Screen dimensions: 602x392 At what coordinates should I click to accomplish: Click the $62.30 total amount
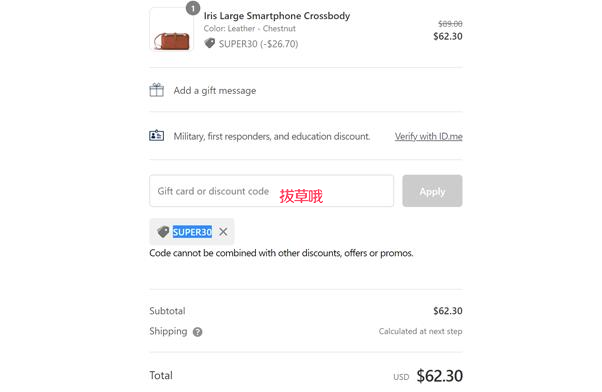pos(440,376)
